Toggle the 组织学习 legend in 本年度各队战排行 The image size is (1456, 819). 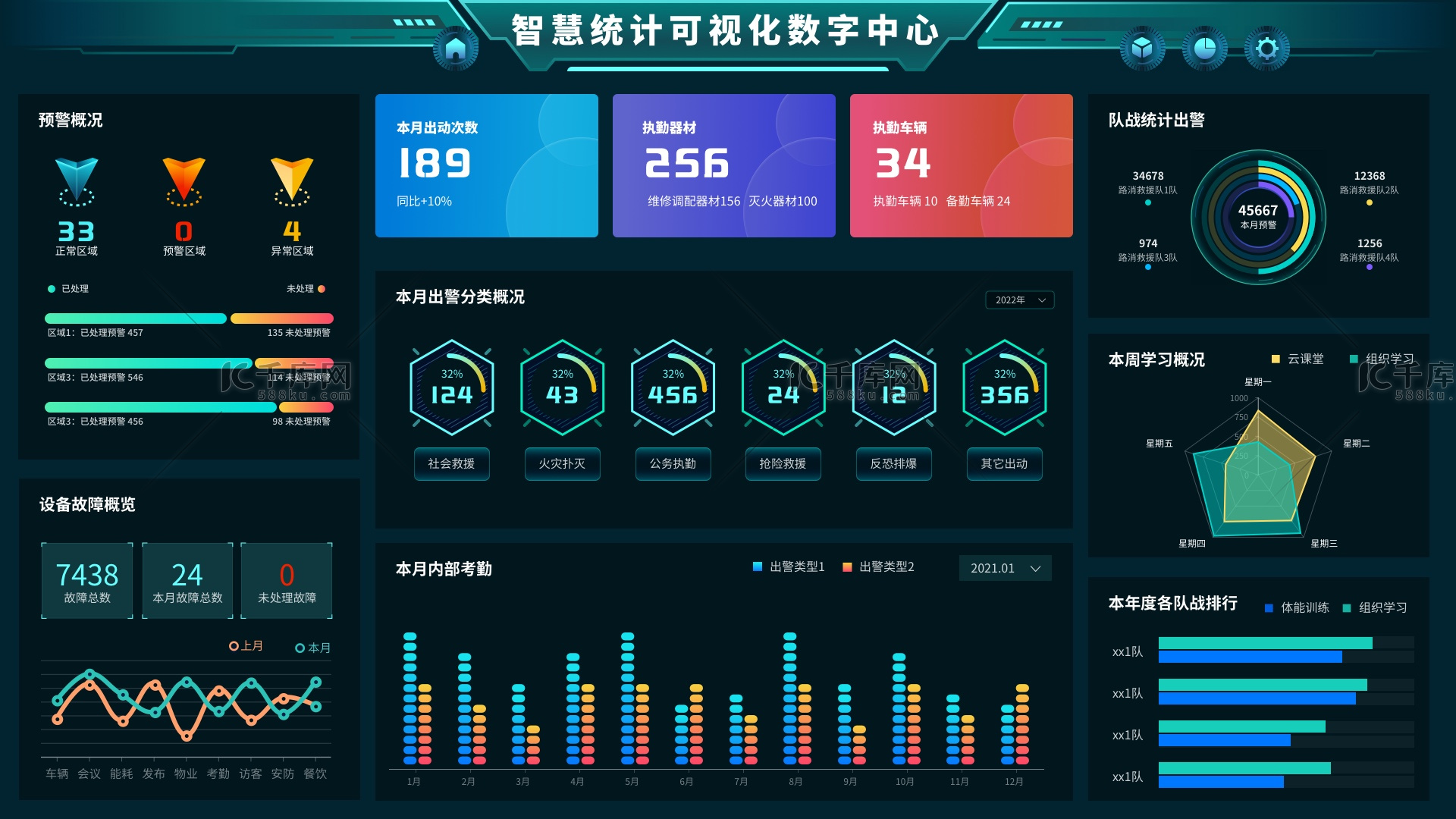[x=1375, y=607]
